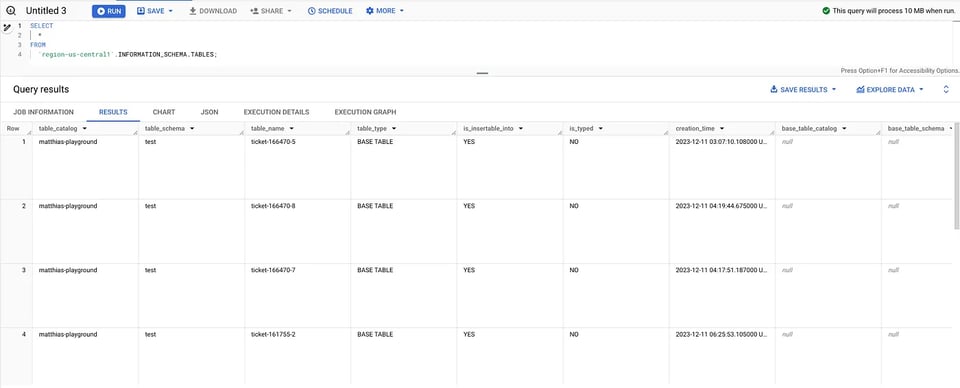This screenshot has height=388, width=960.
Task: Select the JSON results tab
Action: 209,112
